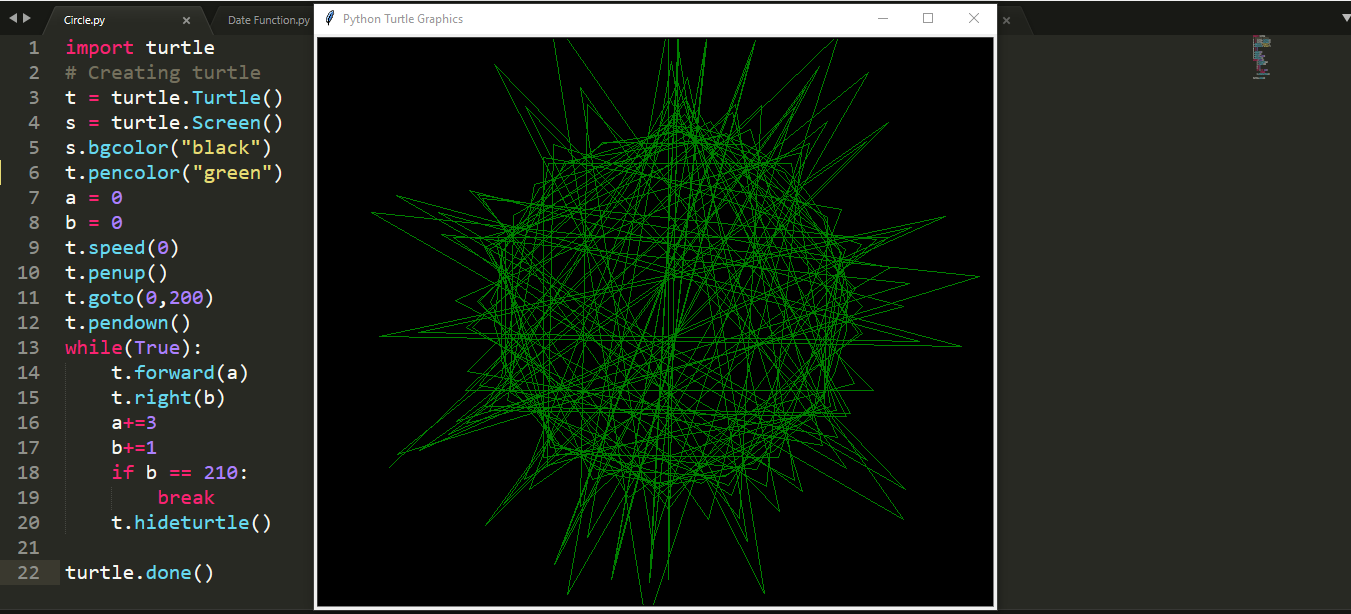Viewport: 1351px width, 614px height.
Task: Click the break keyword on line 19
Action: 186,497
